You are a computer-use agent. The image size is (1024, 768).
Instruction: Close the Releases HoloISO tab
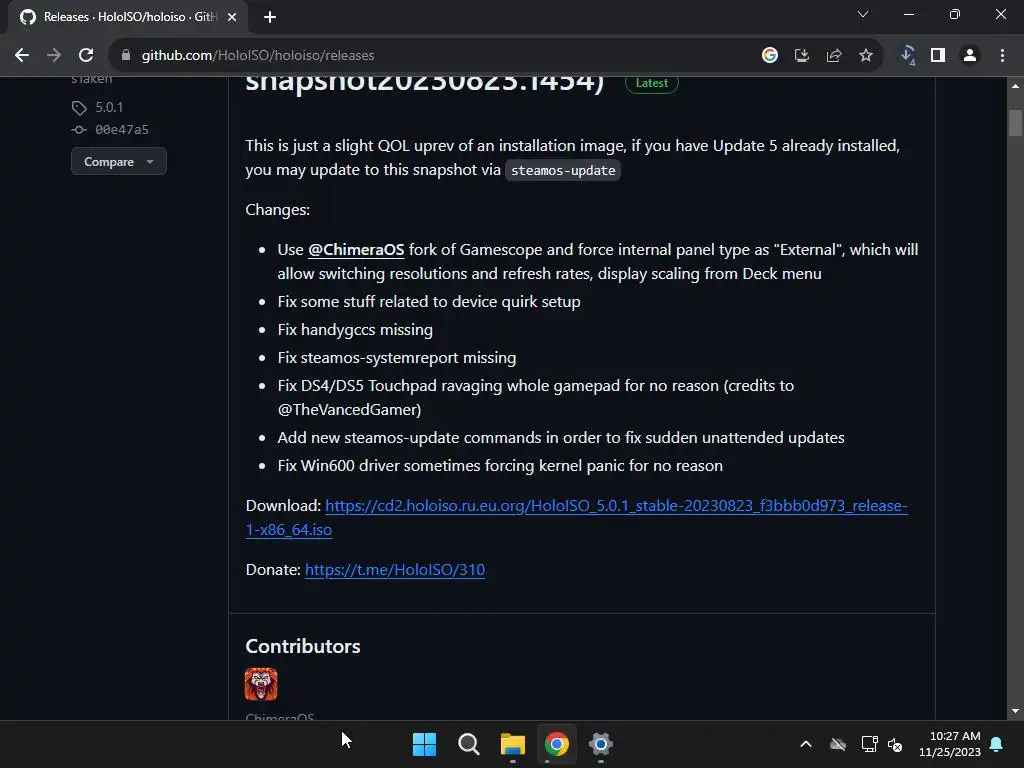pyautogui.click(x=232, y=17)
